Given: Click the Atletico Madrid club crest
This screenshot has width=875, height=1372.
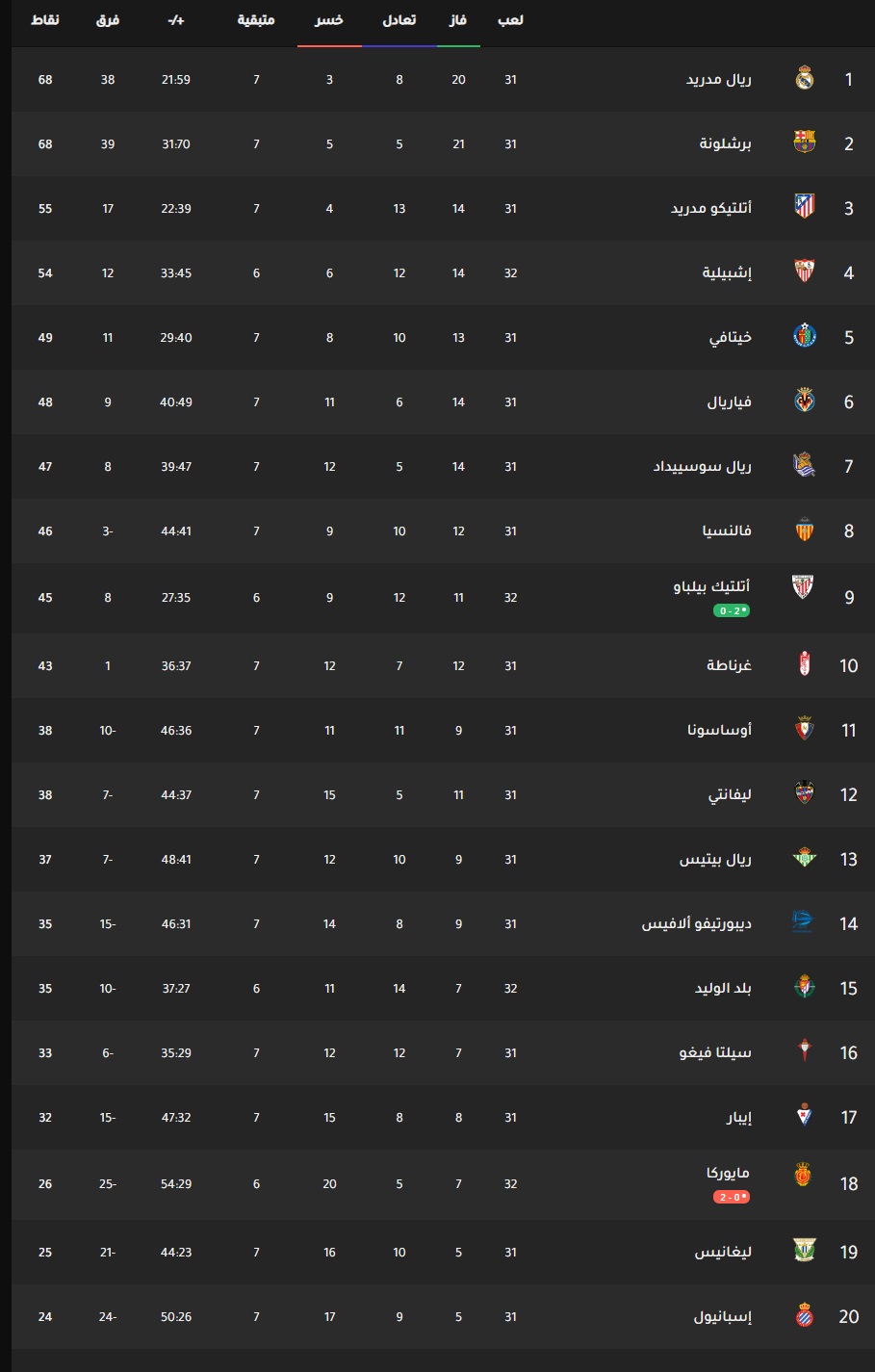Looking at the screenshot, I should [x=805, y=207].
